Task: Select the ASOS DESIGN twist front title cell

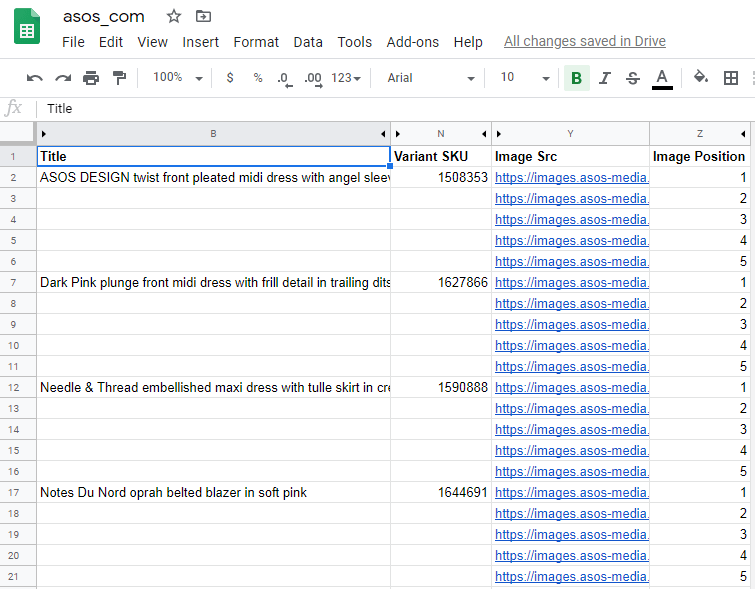Action: point(213,178)
